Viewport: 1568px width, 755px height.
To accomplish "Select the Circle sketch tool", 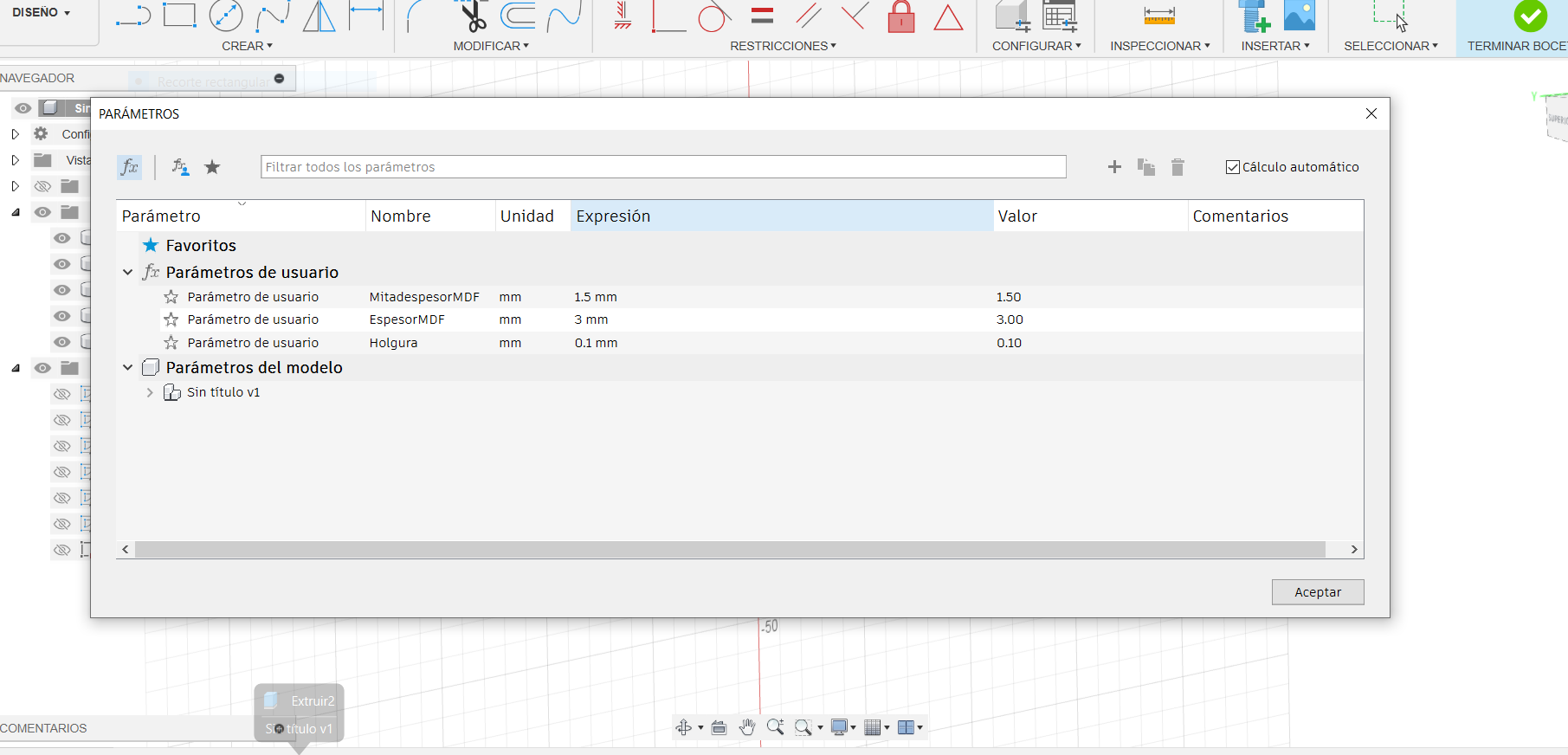I will [226, 16].
